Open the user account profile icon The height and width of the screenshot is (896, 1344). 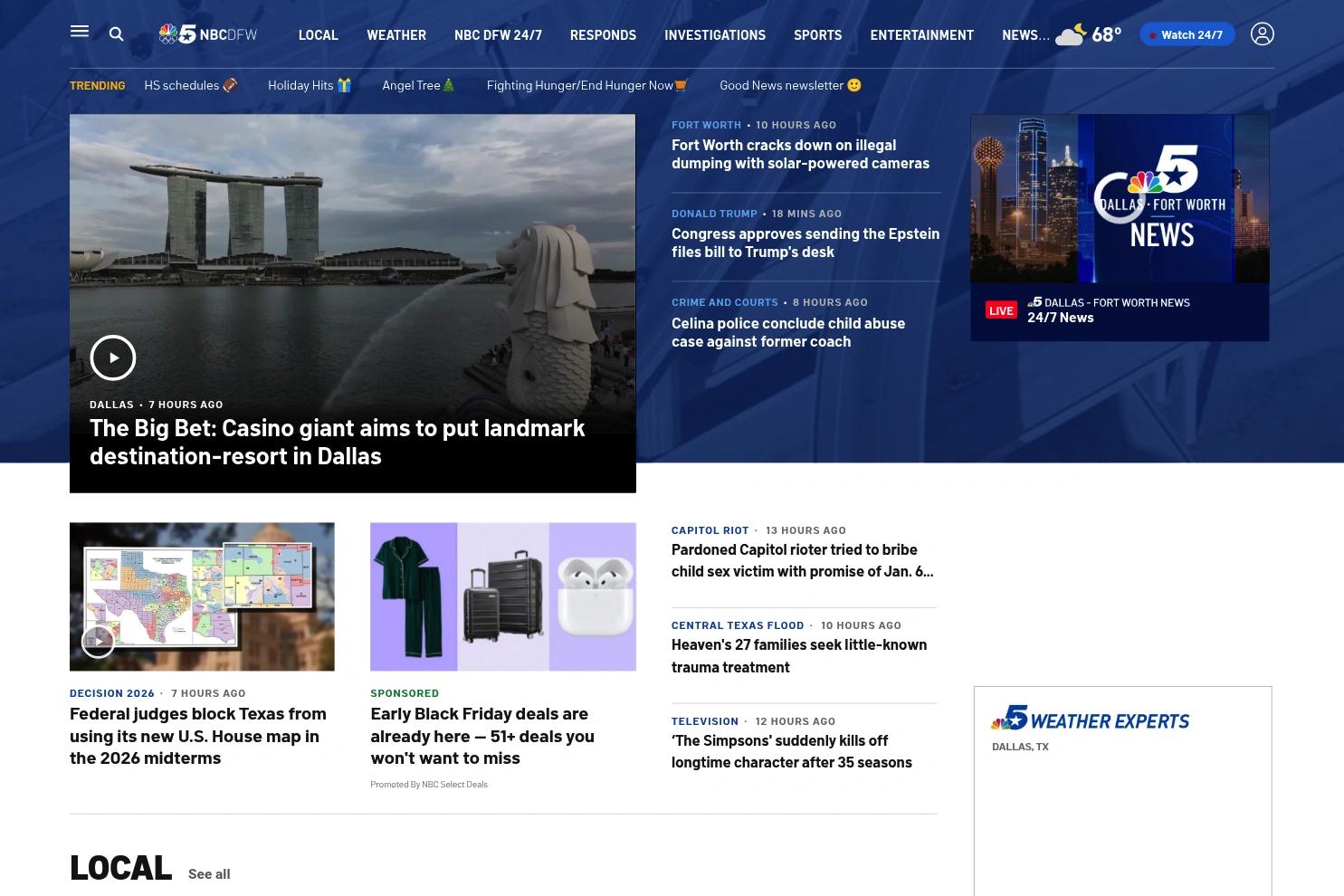tap(1262, 33)
